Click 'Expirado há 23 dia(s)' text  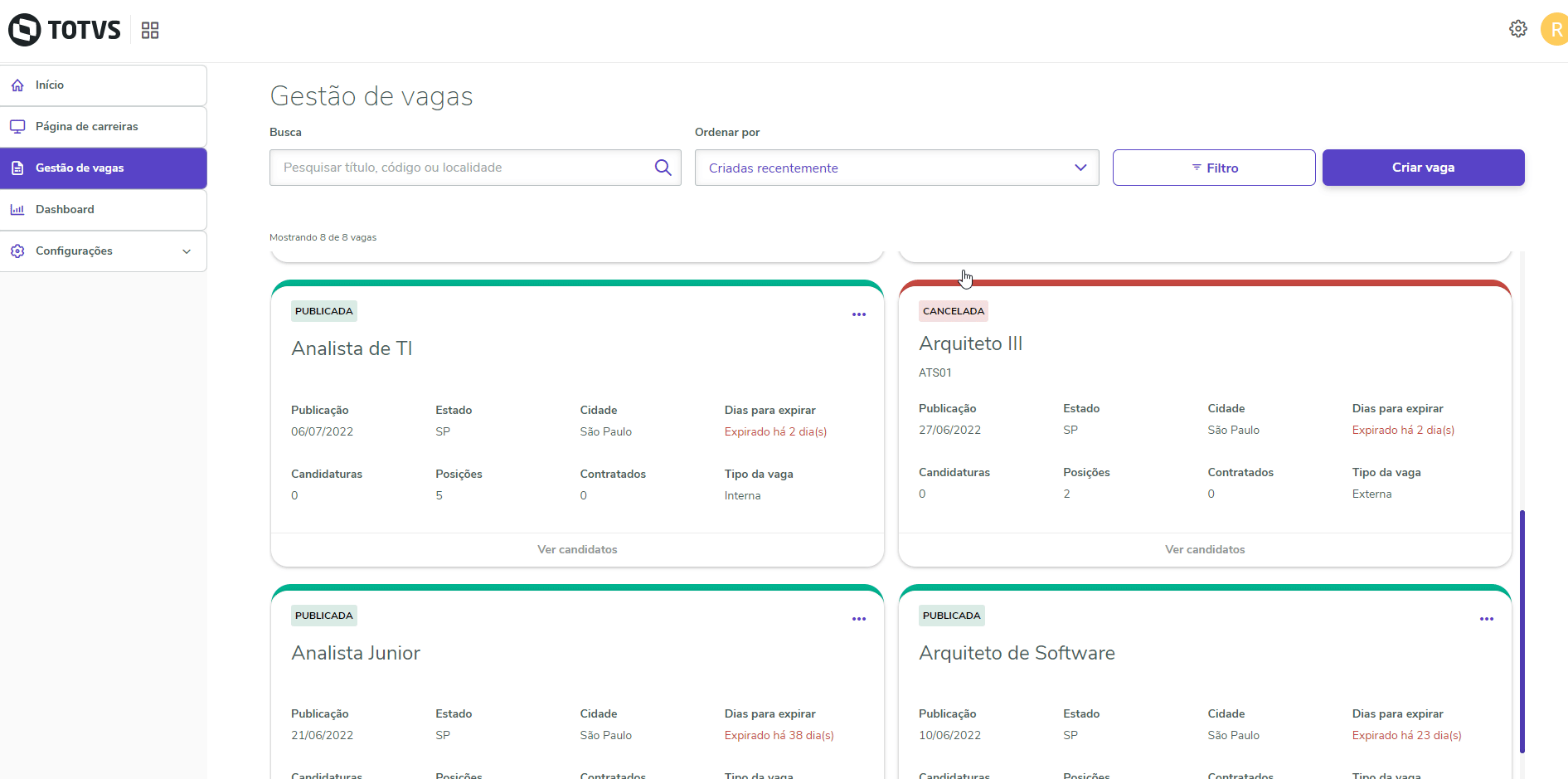coord(1407,735)
